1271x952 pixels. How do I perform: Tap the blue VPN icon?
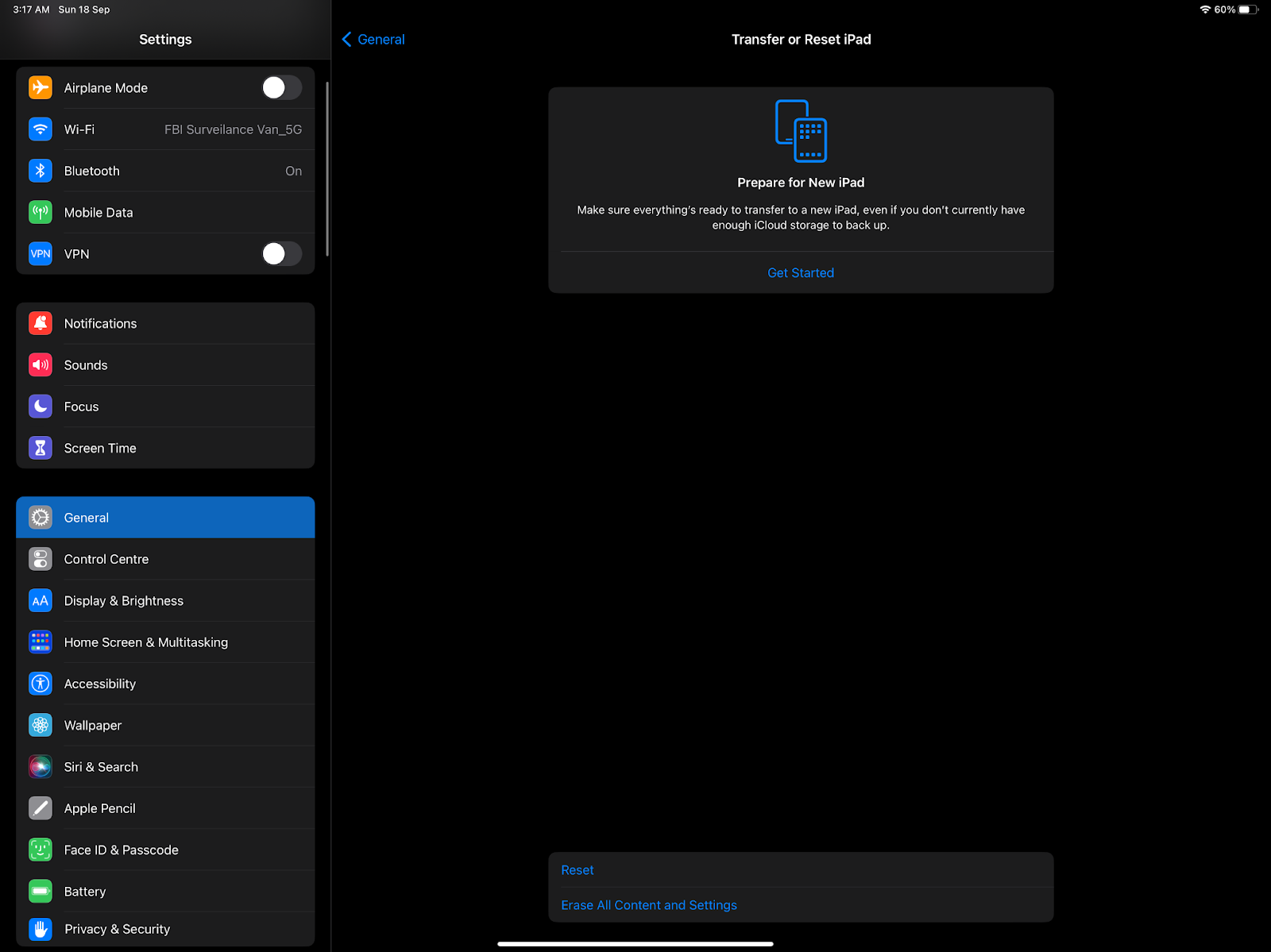coord(41,254)
